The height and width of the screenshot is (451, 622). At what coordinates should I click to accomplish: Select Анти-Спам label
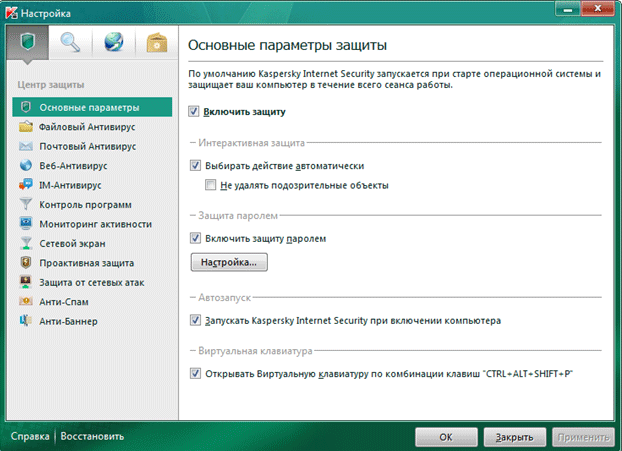[x=64, y=302]
